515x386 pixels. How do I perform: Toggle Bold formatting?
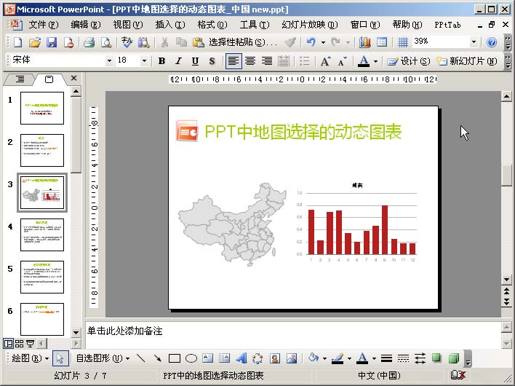162,61
